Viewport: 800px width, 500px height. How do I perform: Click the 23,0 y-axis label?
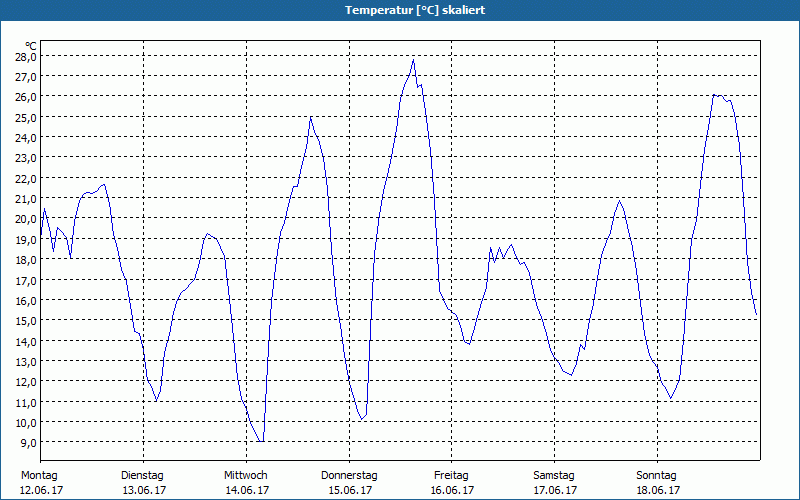coord(25,158)
